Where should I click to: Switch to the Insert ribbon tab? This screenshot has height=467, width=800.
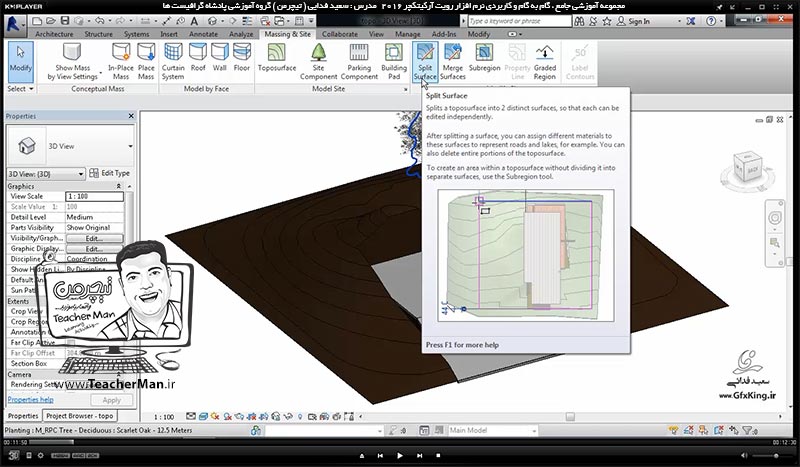(169, 34)
